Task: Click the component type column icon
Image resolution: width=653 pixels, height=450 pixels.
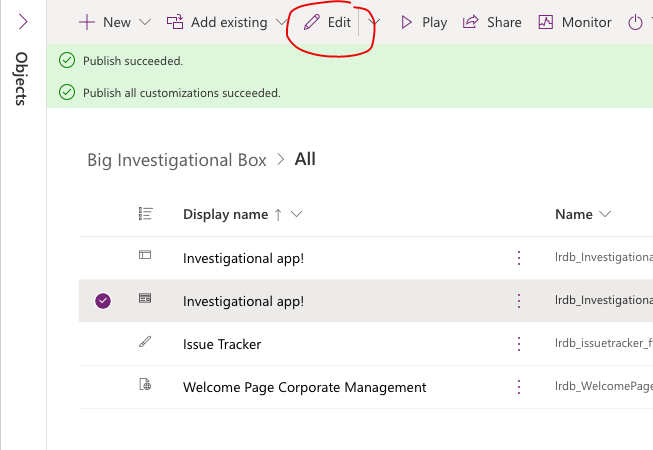Action: (x=145, y=214)
